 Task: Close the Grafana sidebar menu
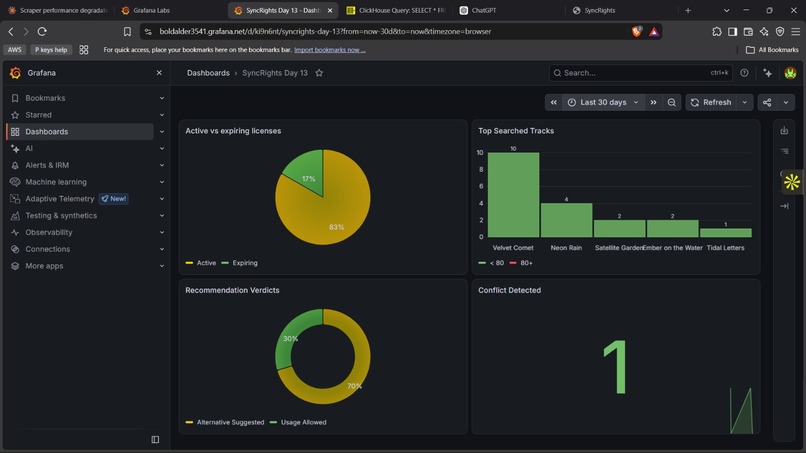(159, 73)
